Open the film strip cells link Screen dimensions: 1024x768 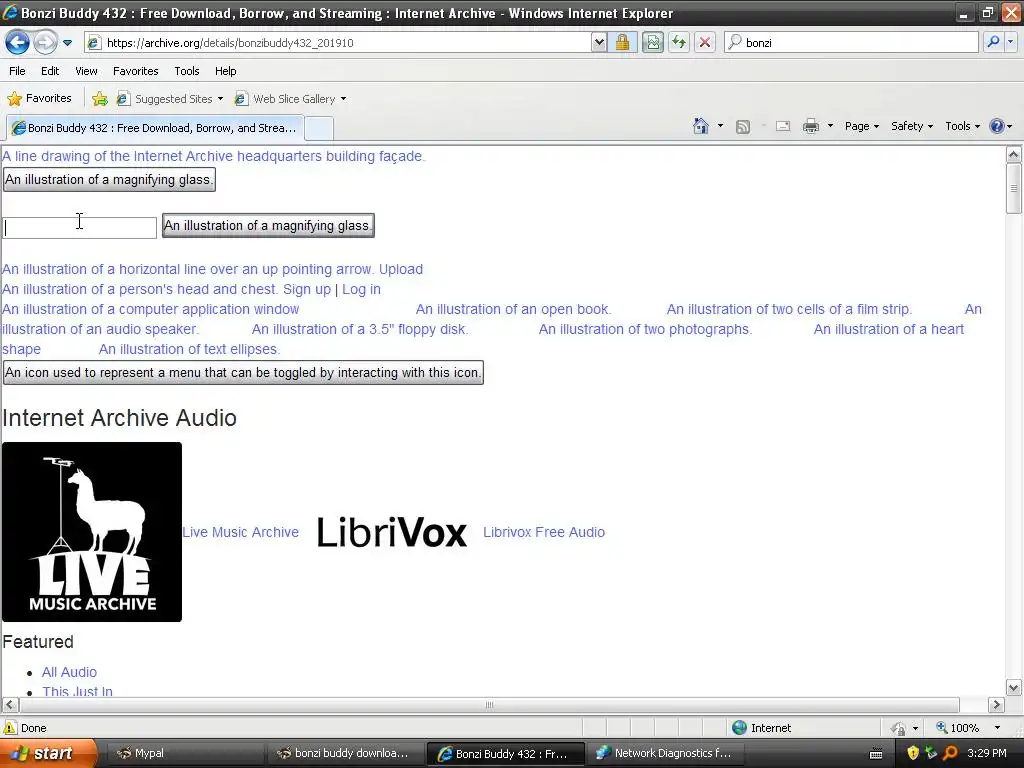(x=789, y=310)
